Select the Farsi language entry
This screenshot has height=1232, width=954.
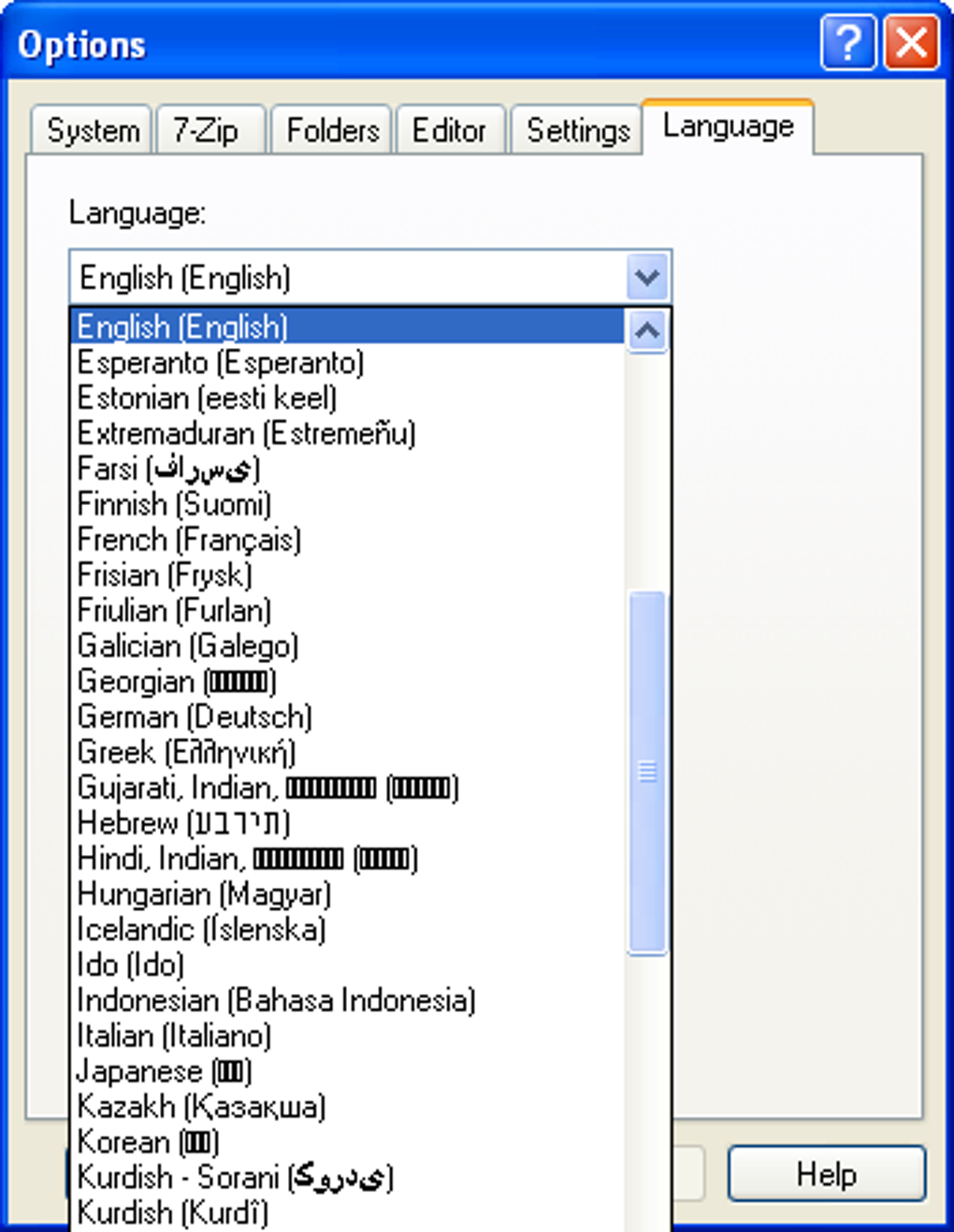pyautogui.click(x=347, y=469)
